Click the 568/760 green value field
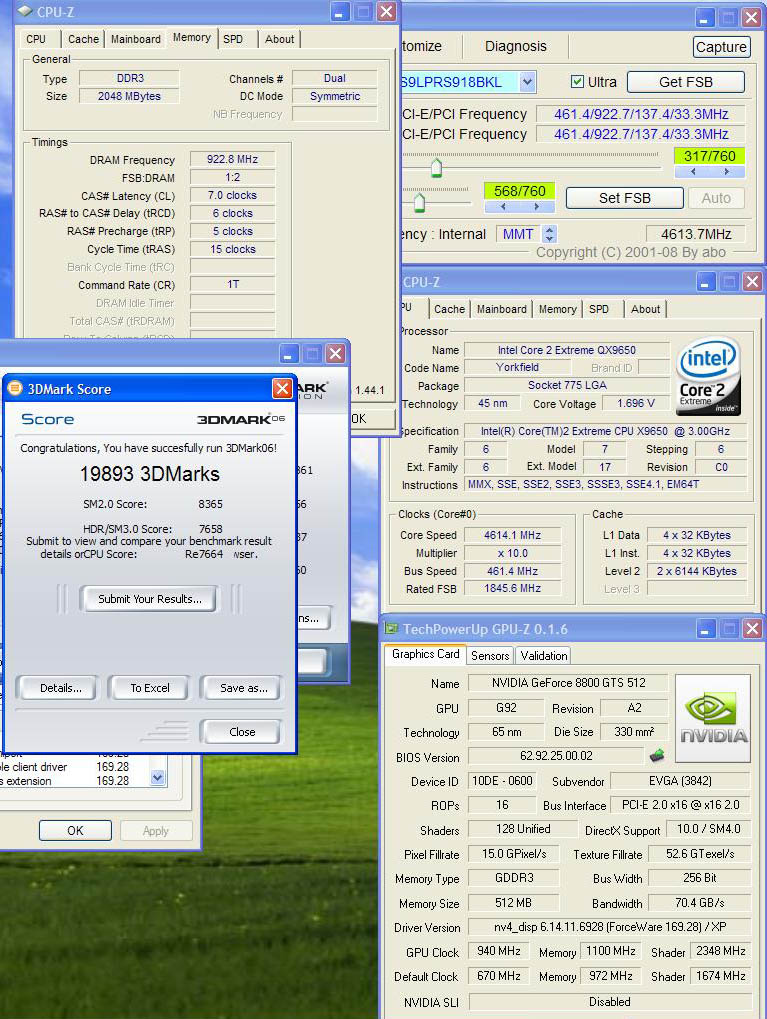The height and width of the screenshot is (1019, 767). pos(519,191)
